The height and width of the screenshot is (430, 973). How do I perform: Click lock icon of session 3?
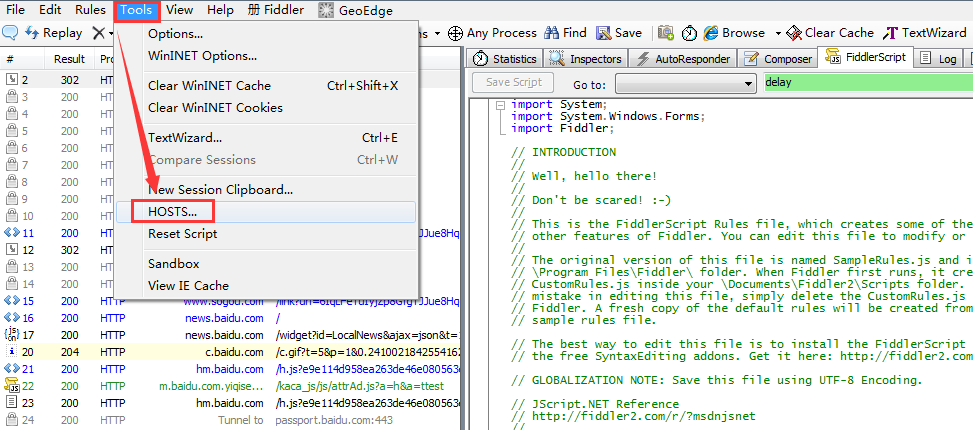11,96
